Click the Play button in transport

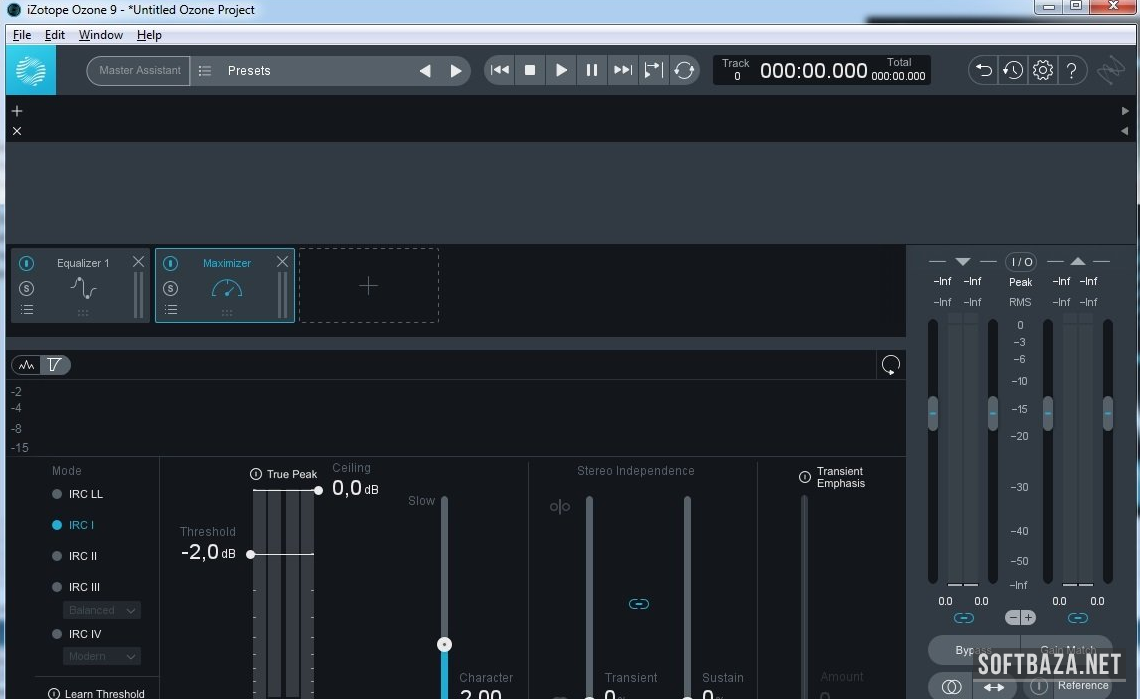tap(561, 70)
